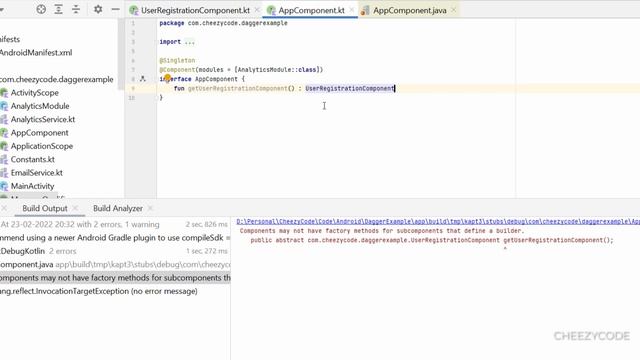This screenshot has width=640, height=360.
Task: Click the locate-in-project target icon
Action: pyautogui.click(x=41, y=9)
